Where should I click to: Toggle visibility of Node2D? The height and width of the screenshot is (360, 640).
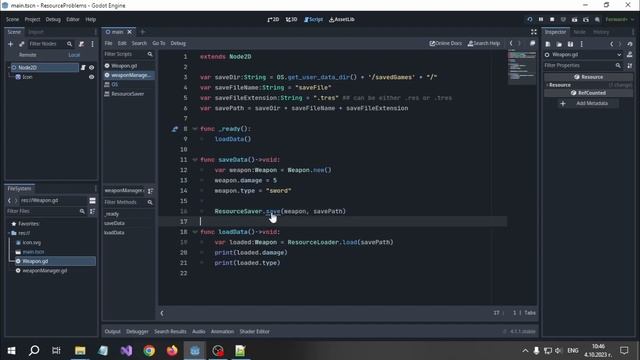[91, 67]
